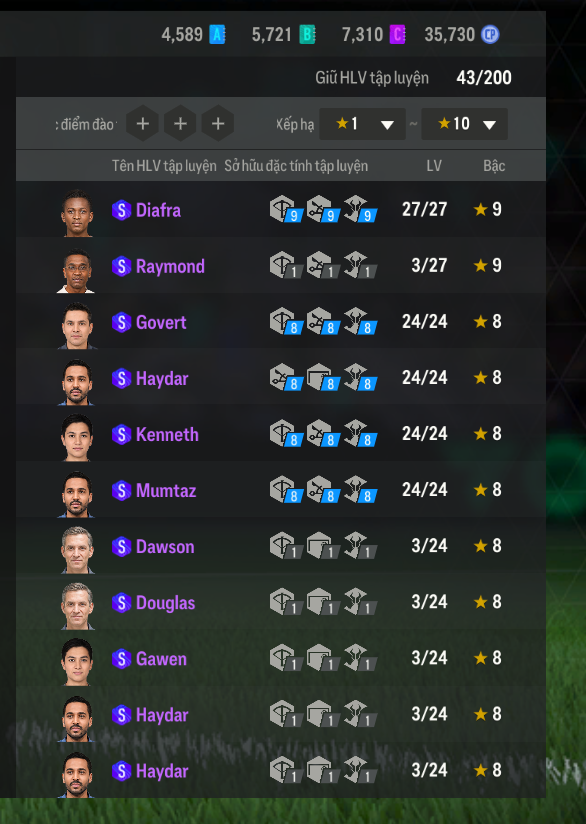
Task: Click Diafra's first level 9 trait icon
Action: (x=286, y=209)
